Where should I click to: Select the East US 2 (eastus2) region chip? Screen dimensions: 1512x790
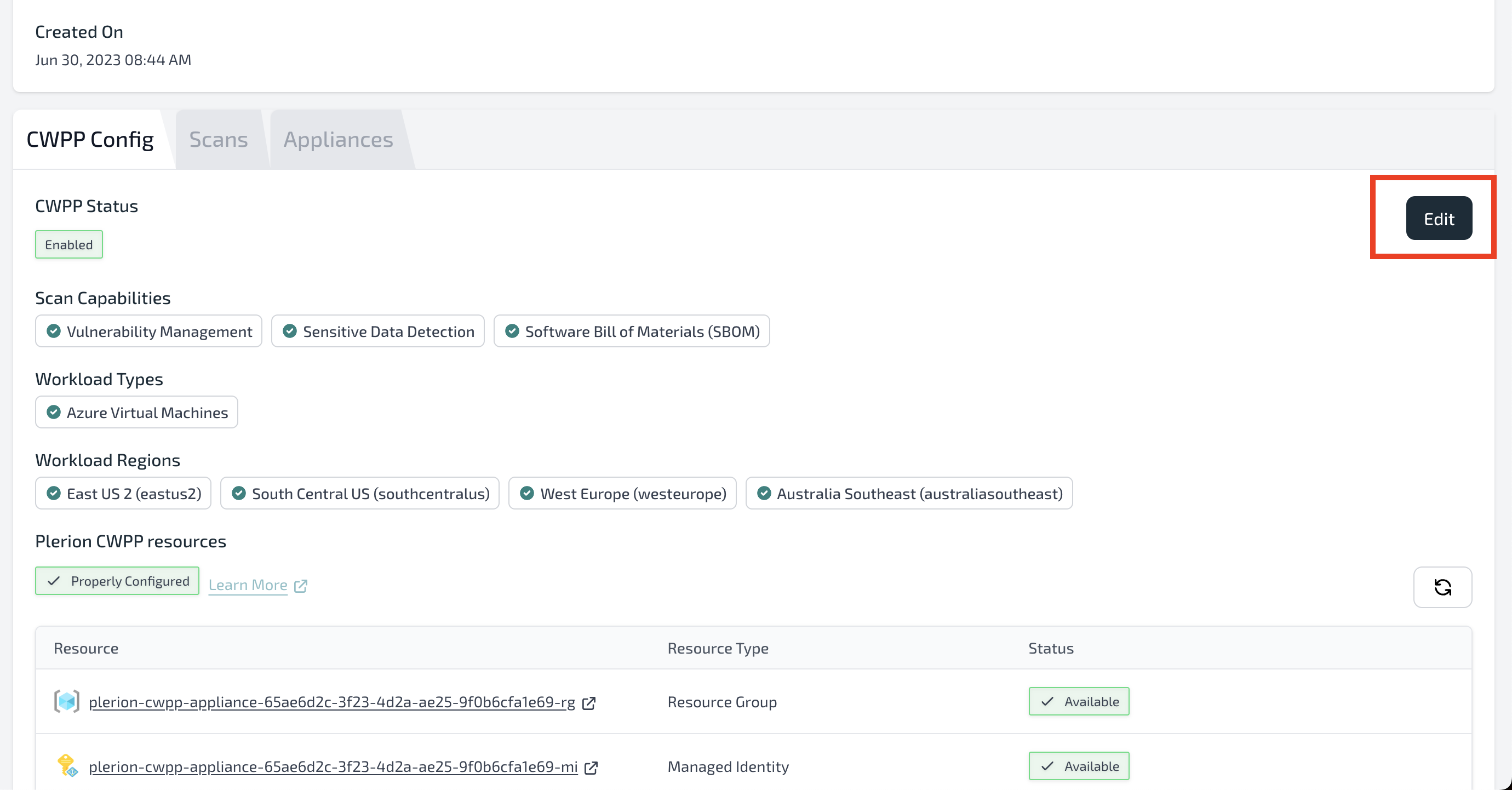[123, 493]
